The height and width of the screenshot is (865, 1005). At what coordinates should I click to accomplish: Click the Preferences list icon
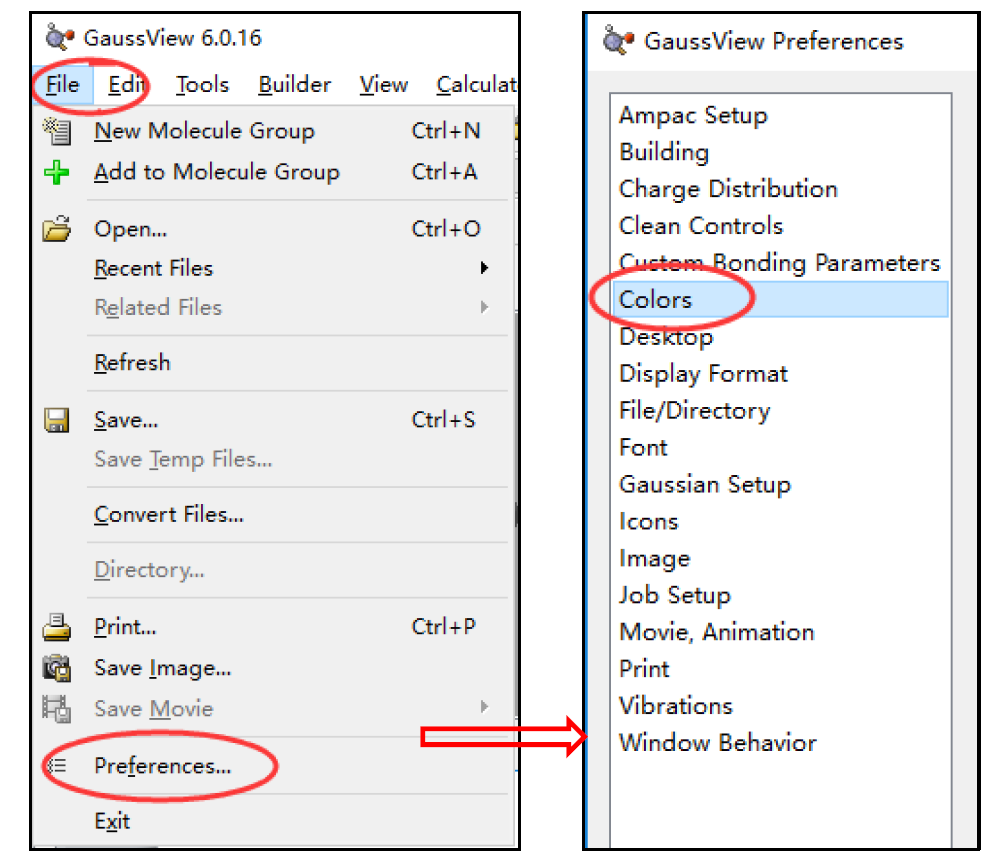point(57,766)
